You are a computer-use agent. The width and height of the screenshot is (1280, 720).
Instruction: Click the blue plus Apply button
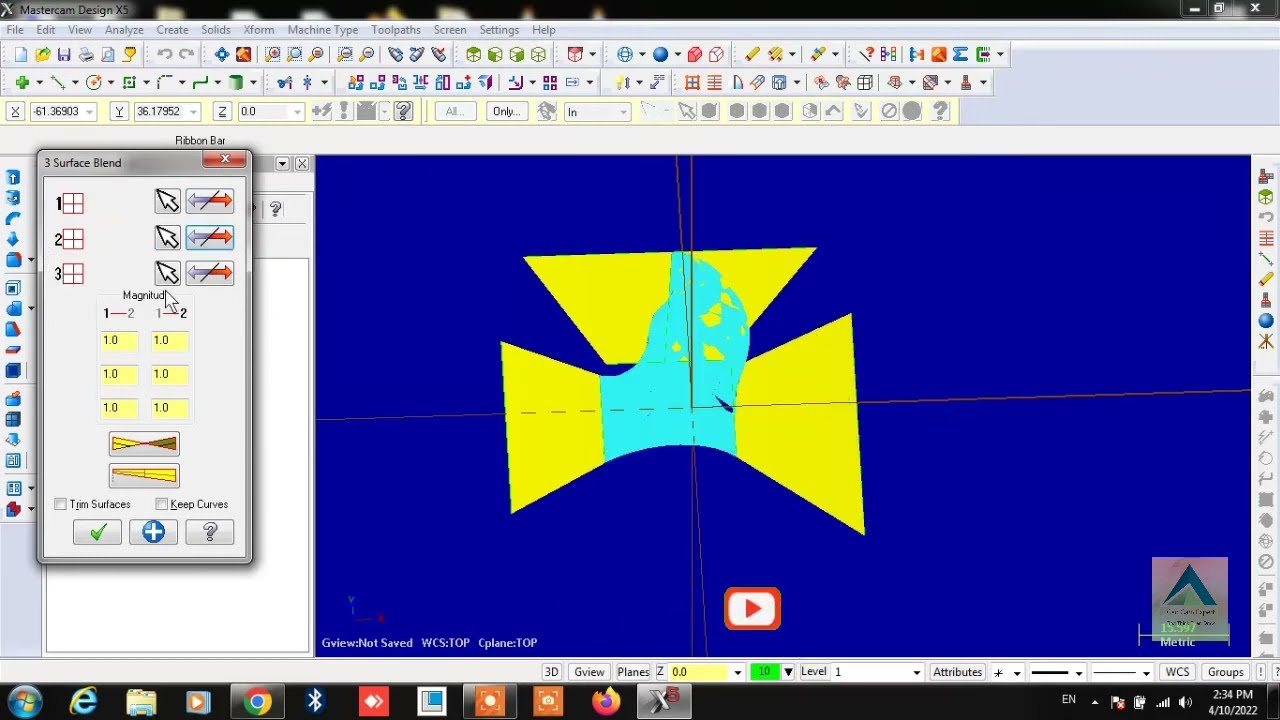tap(153, 532)
